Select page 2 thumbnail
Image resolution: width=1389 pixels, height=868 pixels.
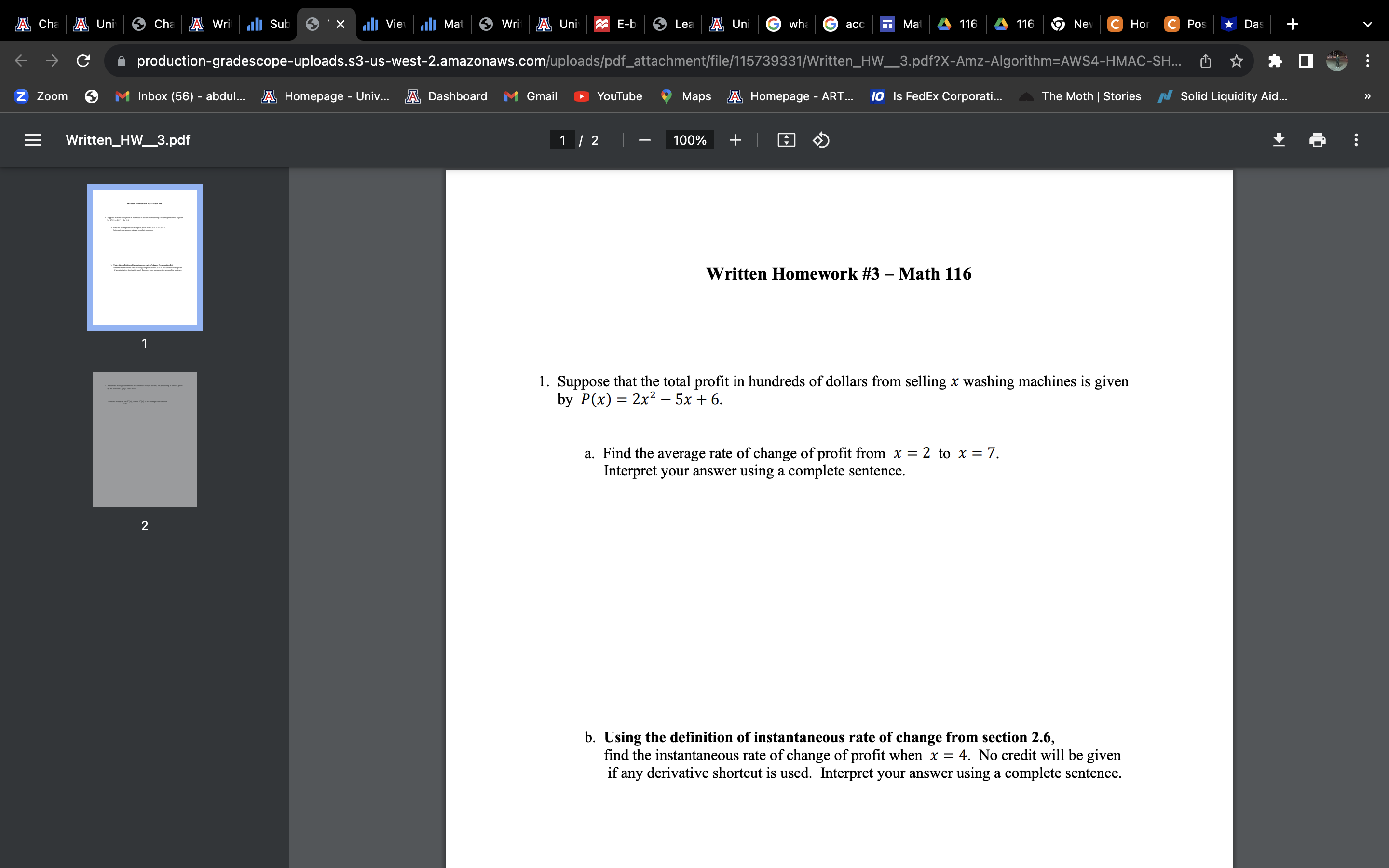(x=145, y=440)
